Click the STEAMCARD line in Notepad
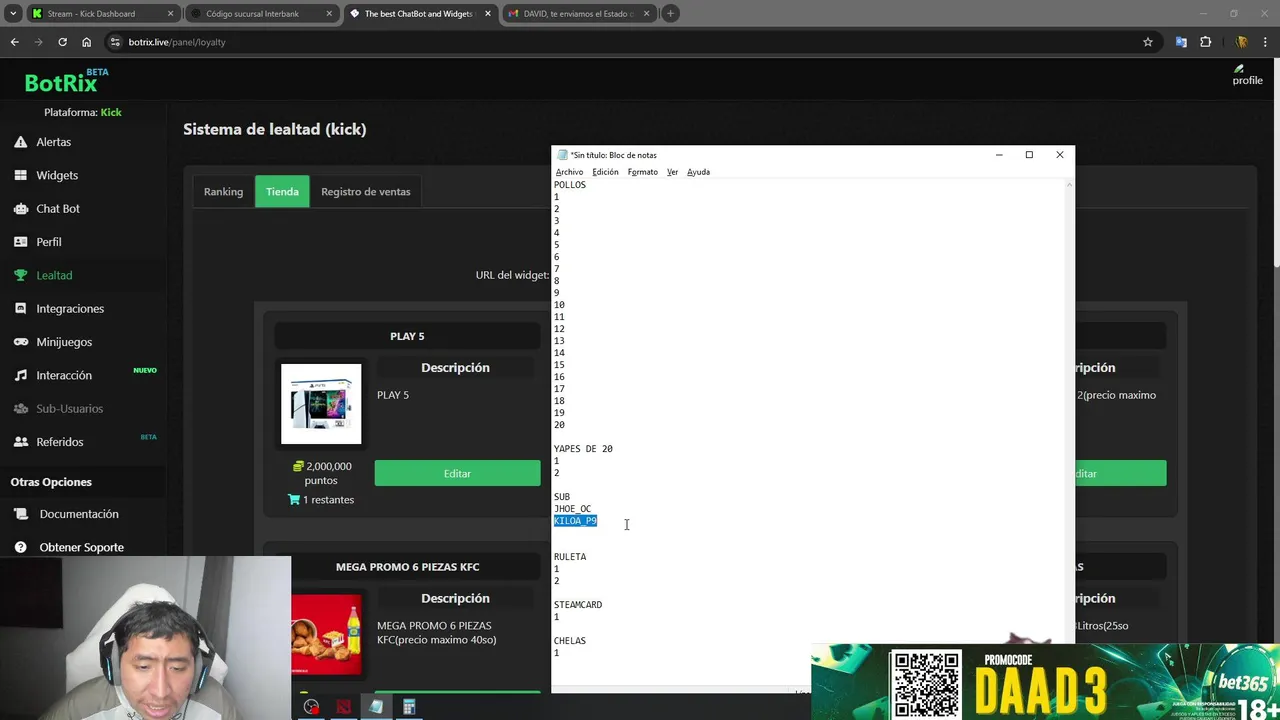This screenshot has width=1280, height=720. point(578,605)
